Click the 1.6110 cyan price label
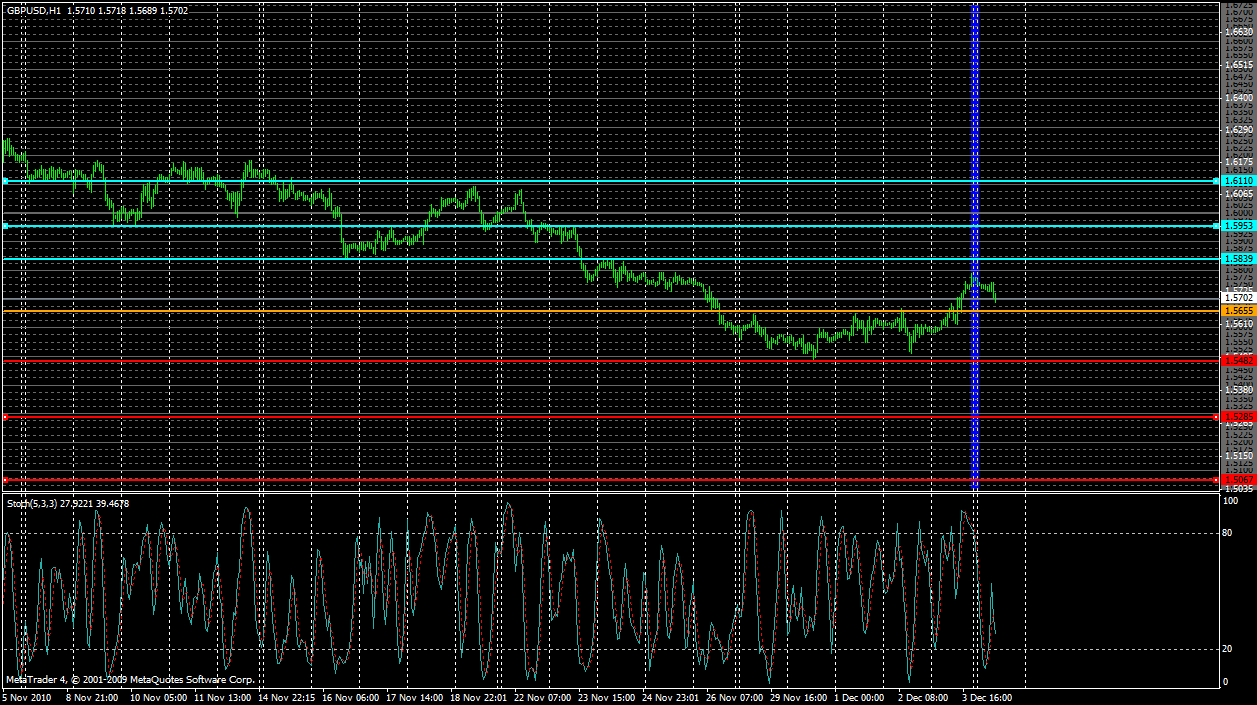 click(1238, 181)
